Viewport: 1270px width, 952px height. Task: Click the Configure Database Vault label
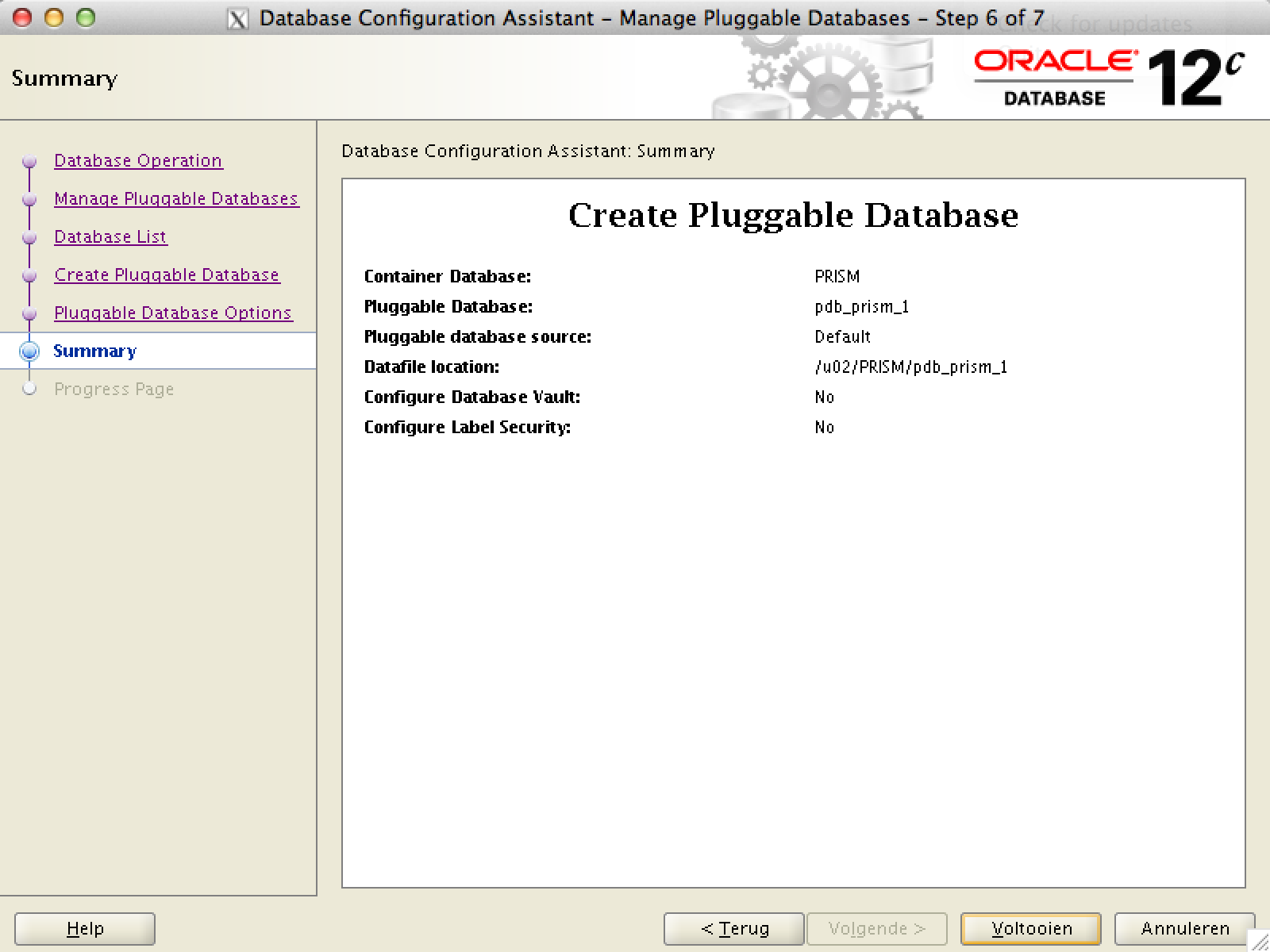point(472,397)
